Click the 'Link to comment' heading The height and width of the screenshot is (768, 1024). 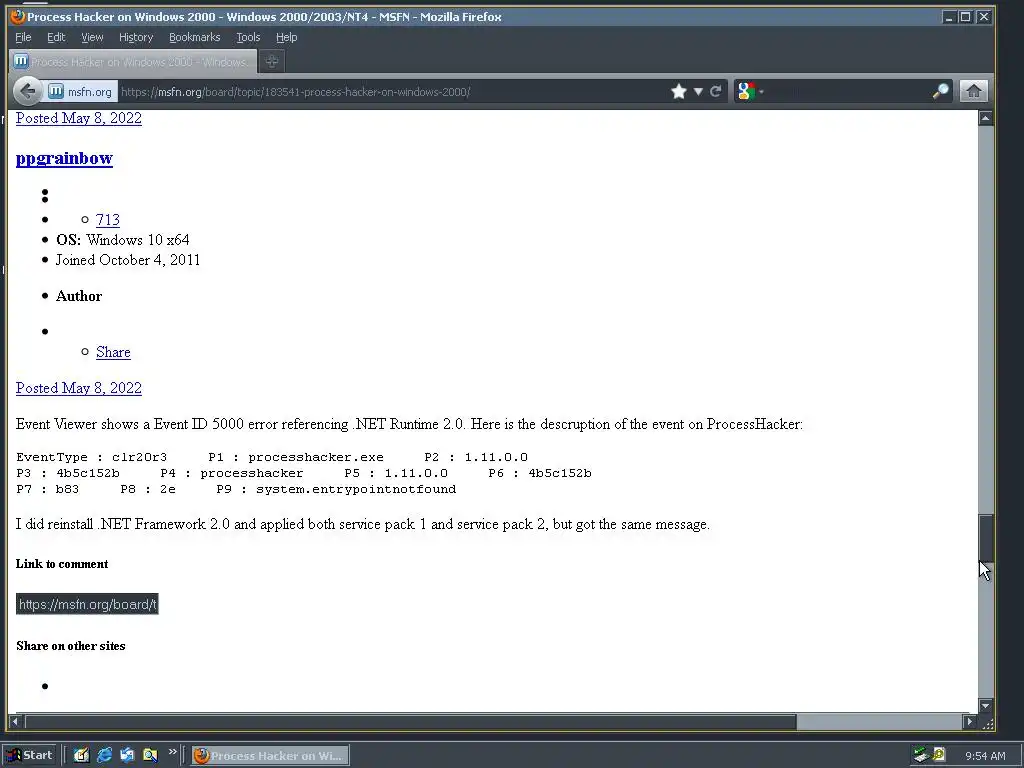[x=62, y=564]
